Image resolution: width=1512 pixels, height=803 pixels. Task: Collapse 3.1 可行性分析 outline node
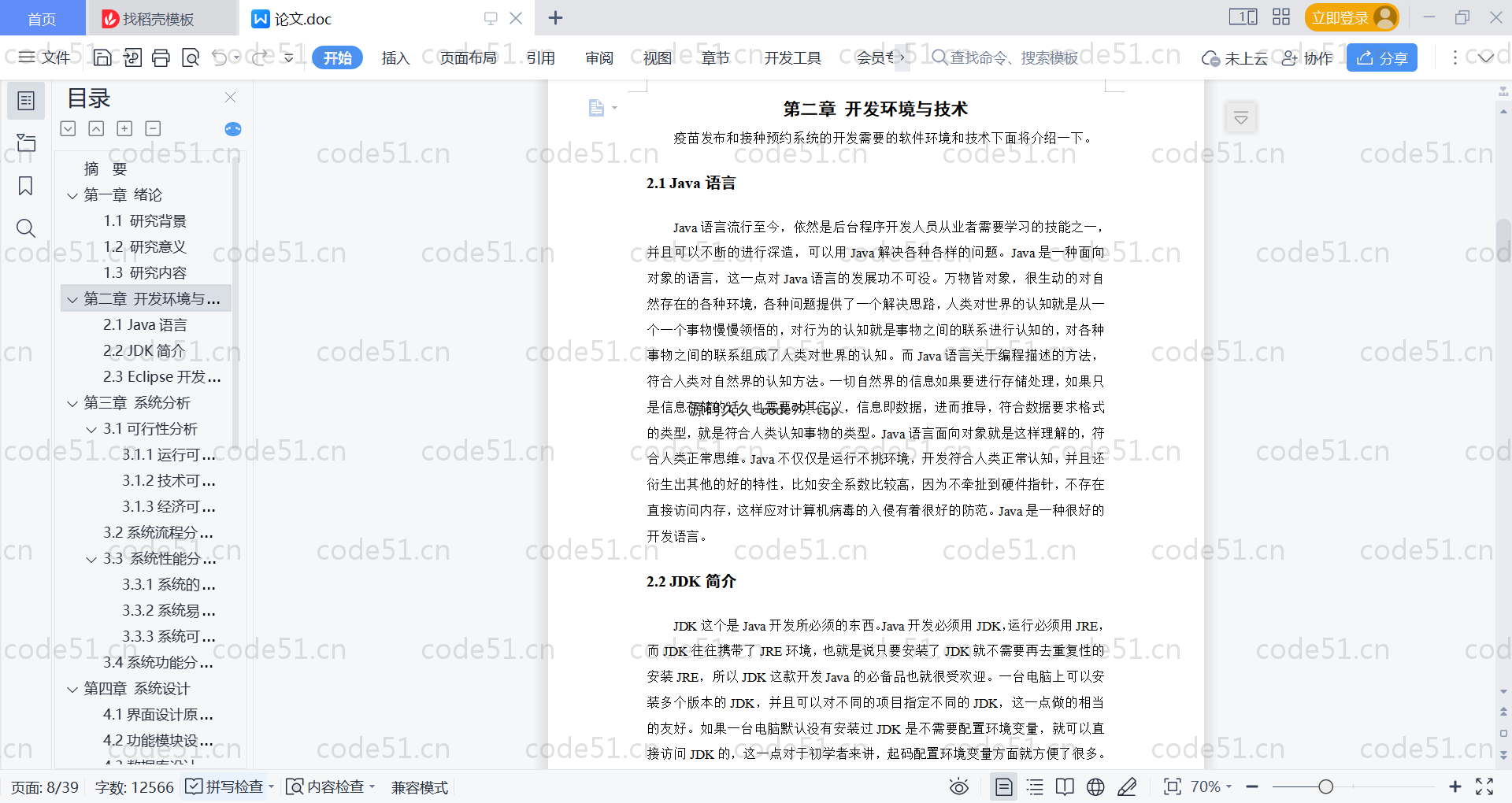(91, 429)
